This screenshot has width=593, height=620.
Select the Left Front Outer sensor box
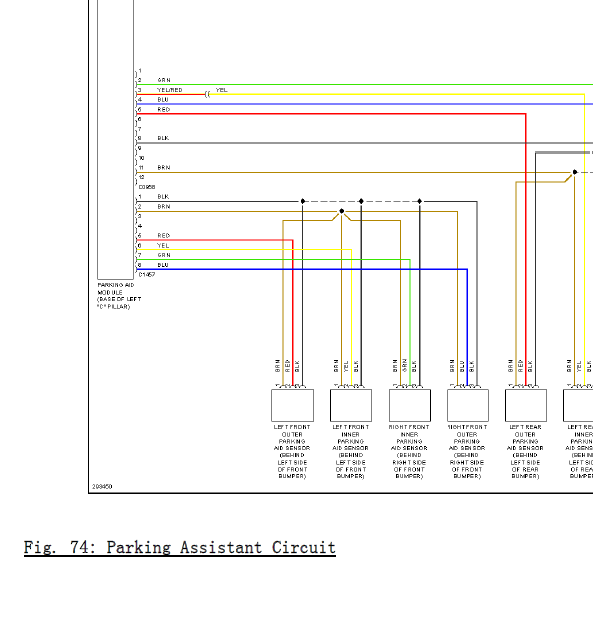[293, 405]
